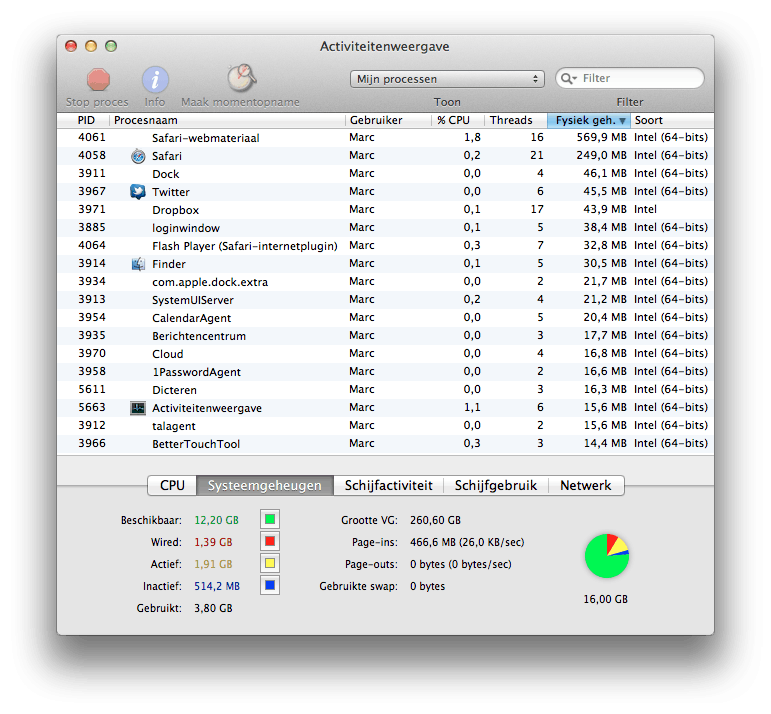Sort by % CPU column header
The width and height of the screenshot is (771, 714).
458,120
